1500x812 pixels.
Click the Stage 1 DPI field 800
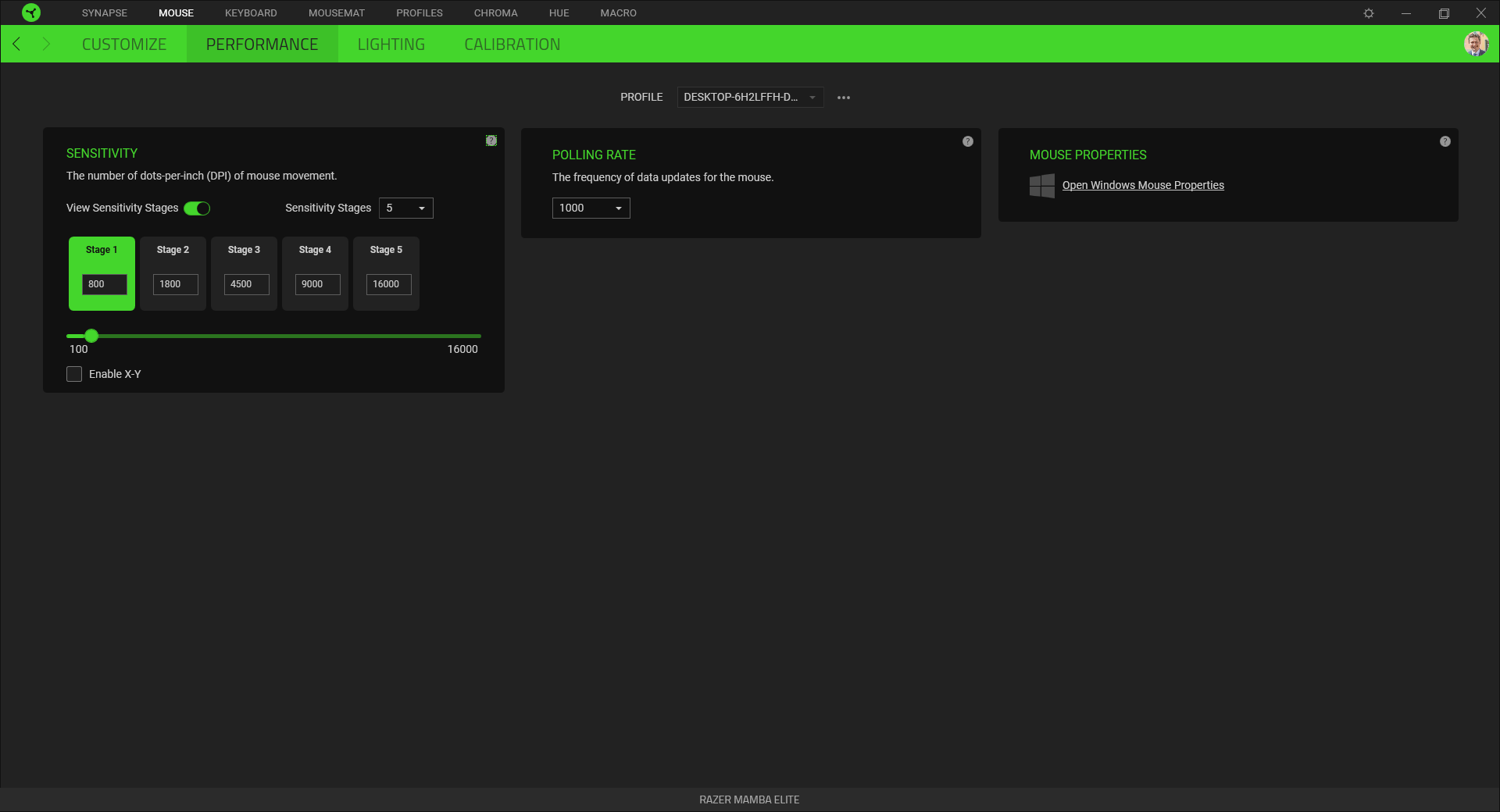(x=105, y=284)
